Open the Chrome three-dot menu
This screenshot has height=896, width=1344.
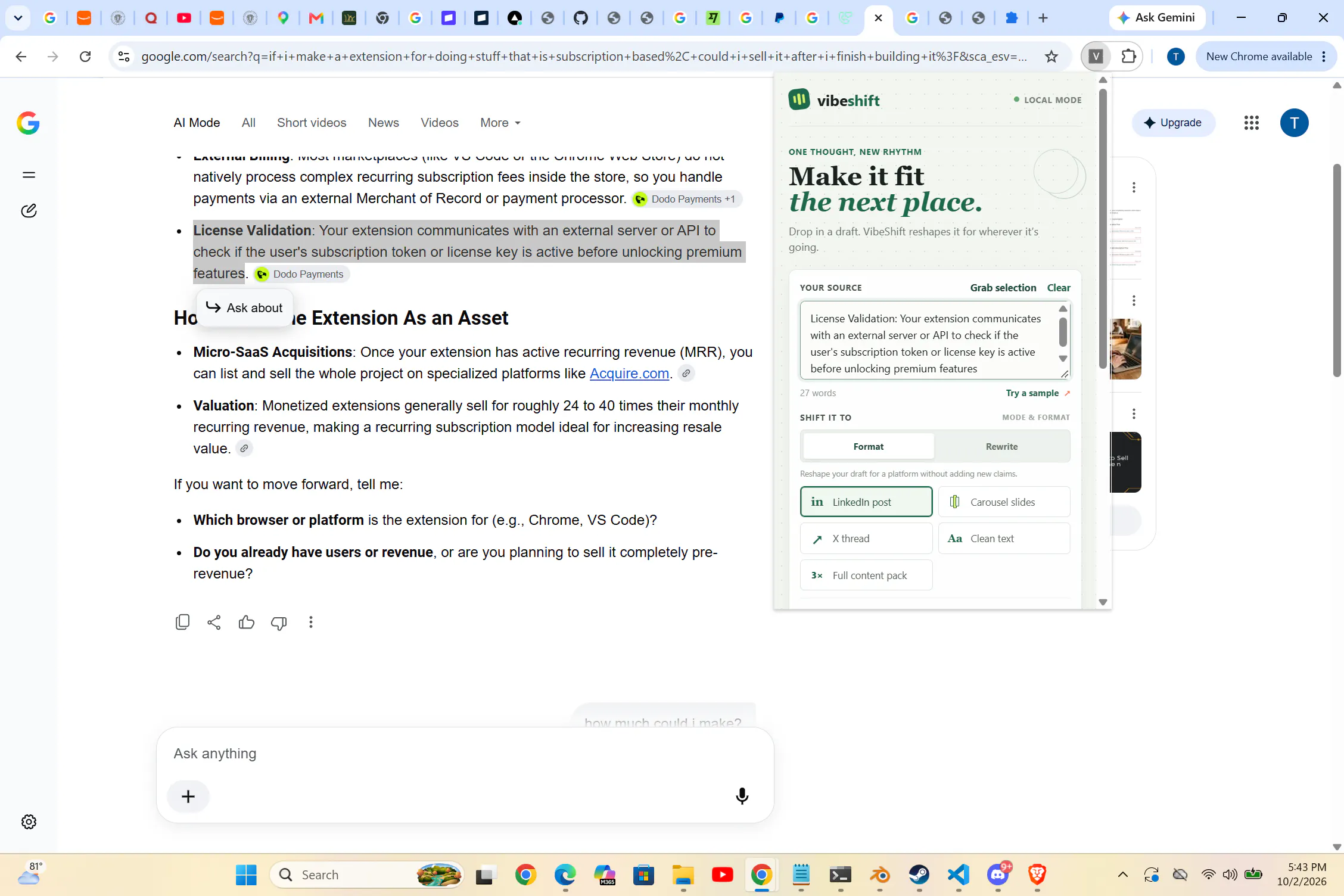click(1324, 57)
